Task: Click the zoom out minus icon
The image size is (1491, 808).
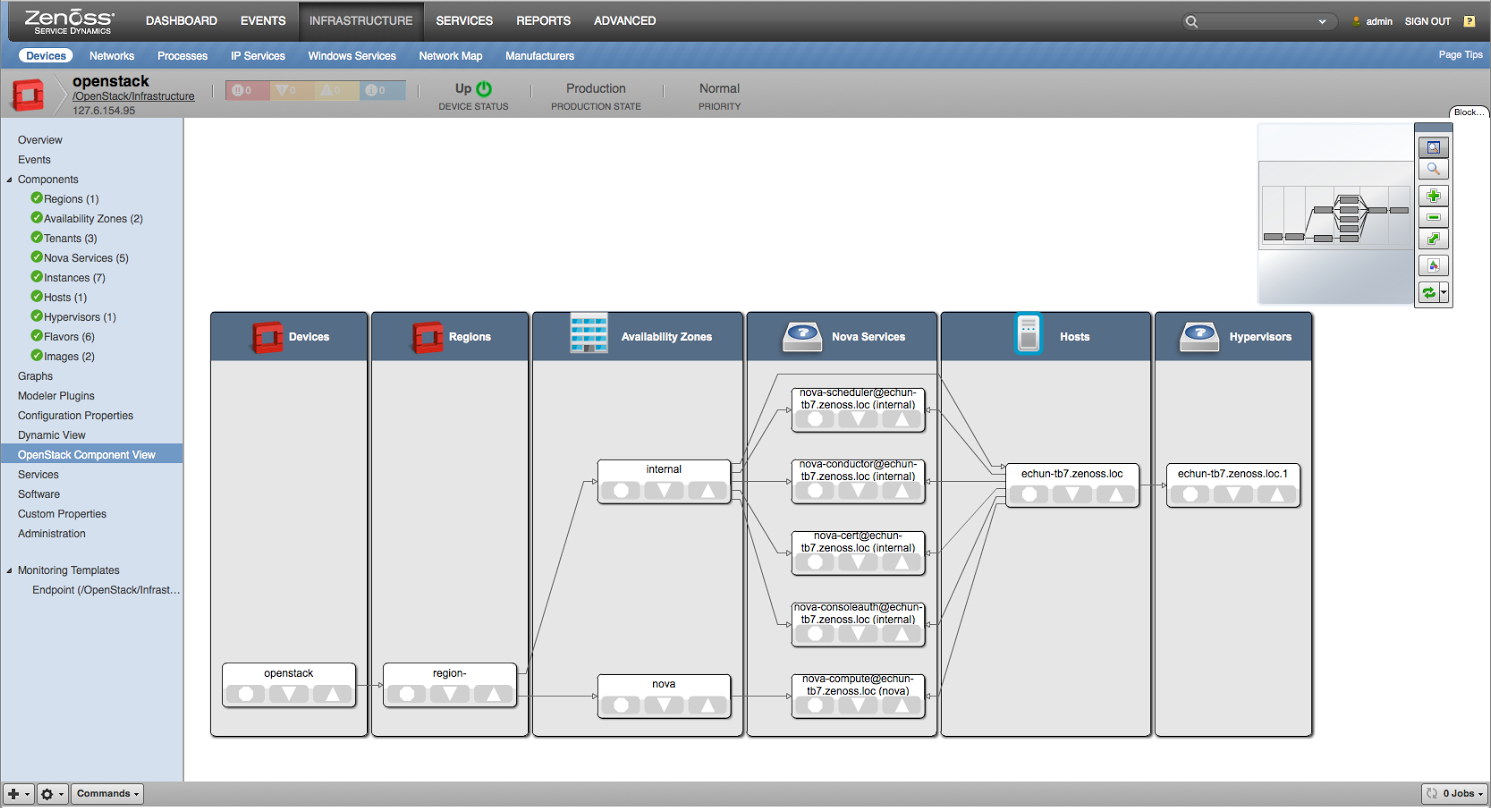Action: pyautogui.click(x=1433, y=217)
